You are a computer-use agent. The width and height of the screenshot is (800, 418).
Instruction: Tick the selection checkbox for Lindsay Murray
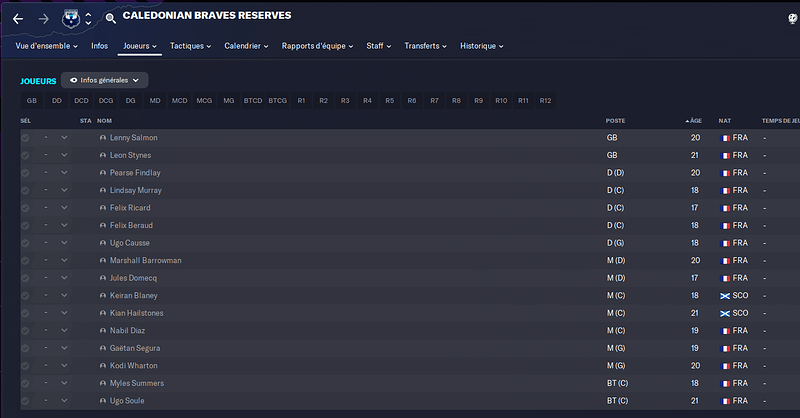(25, 190)
